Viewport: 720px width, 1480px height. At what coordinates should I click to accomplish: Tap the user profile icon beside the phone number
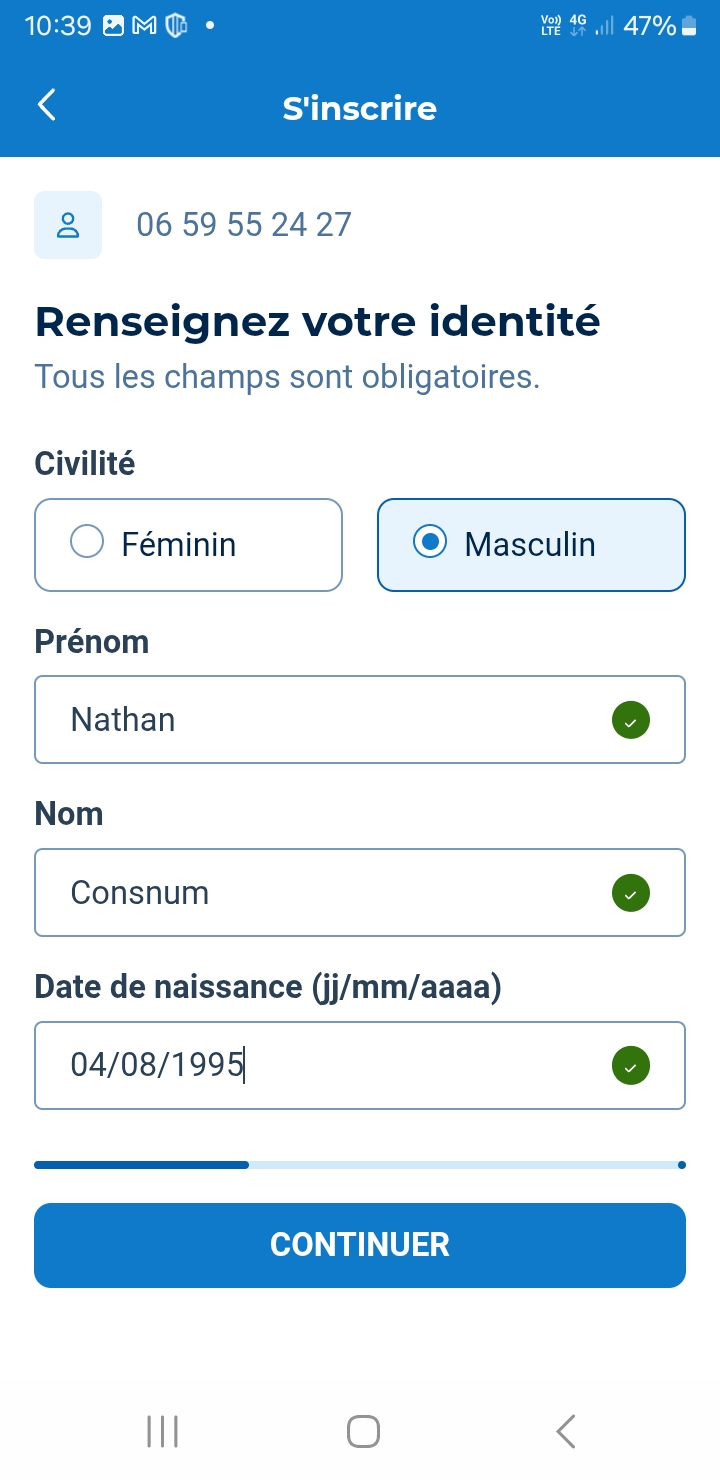pyautogui.click(x=68, y=225)
